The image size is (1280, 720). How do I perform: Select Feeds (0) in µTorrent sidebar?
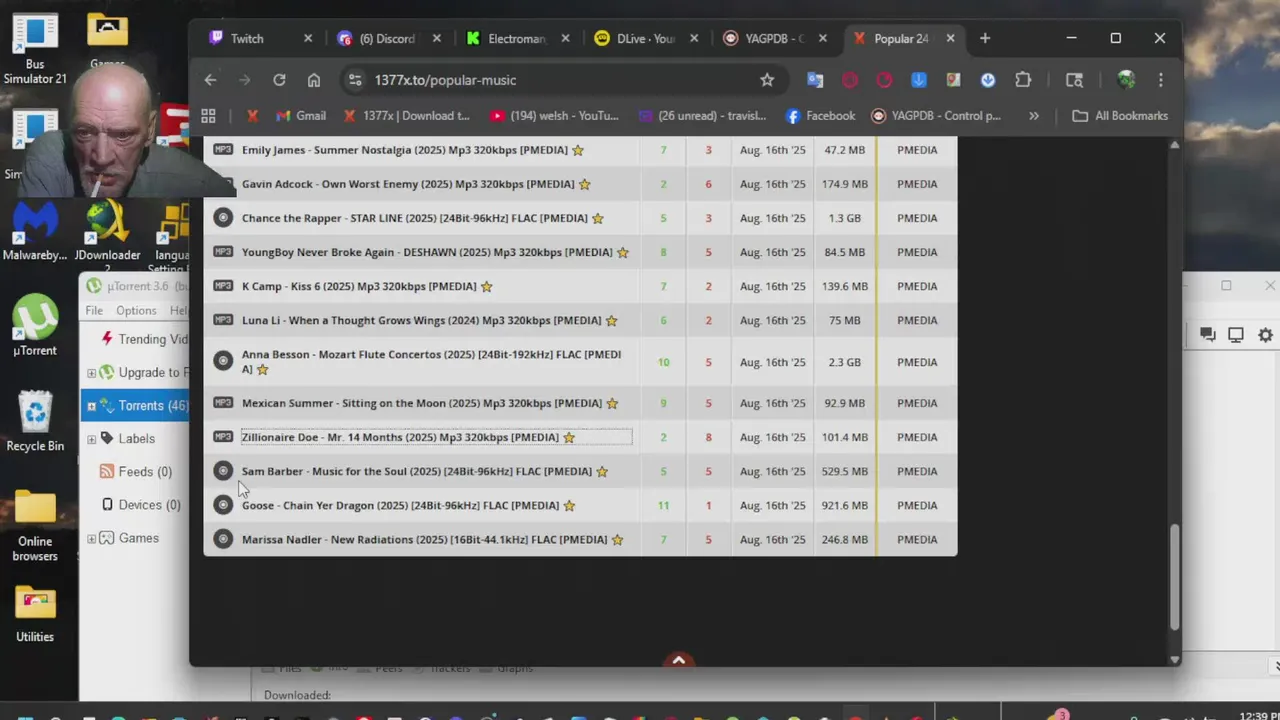[x=136, y=472]
